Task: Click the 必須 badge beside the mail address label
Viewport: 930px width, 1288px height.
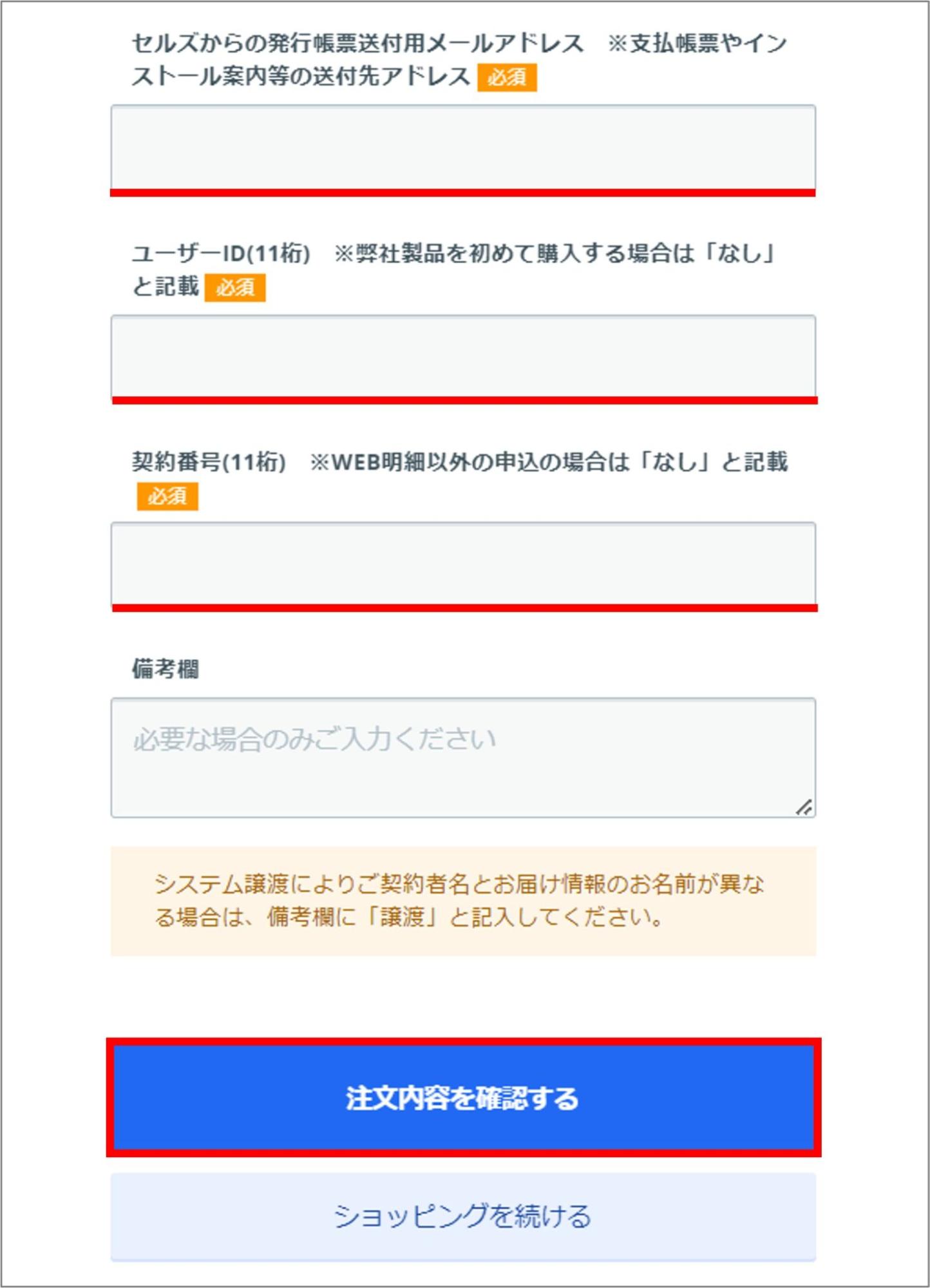Action: coord(507,77)
